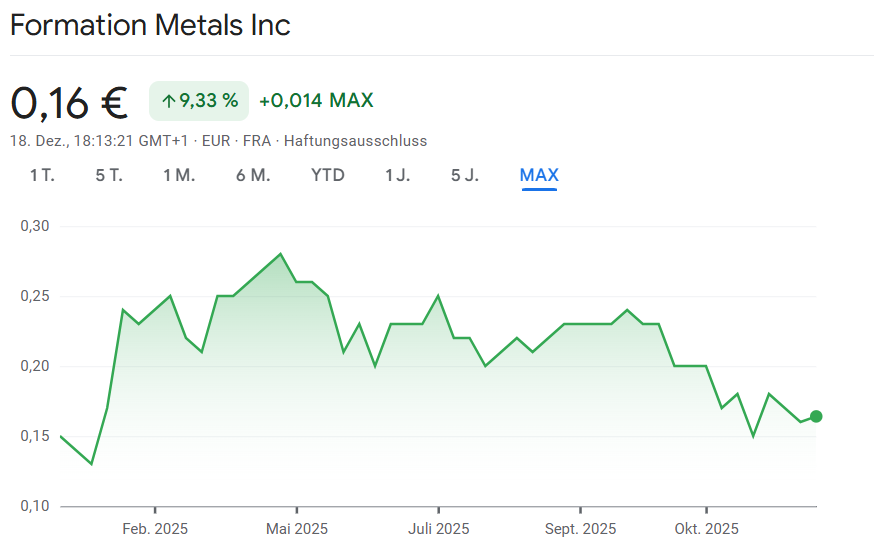Select the YTD range tab
Viewport: 874px width, 549px height.
327,176
